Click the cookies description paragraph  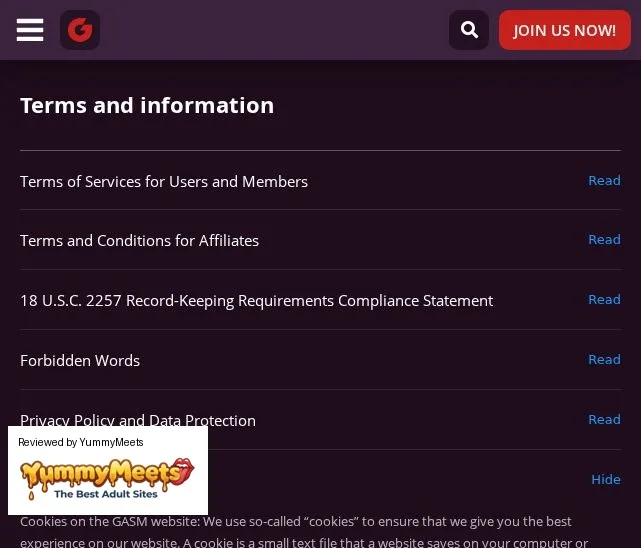[x=304, y=532]
